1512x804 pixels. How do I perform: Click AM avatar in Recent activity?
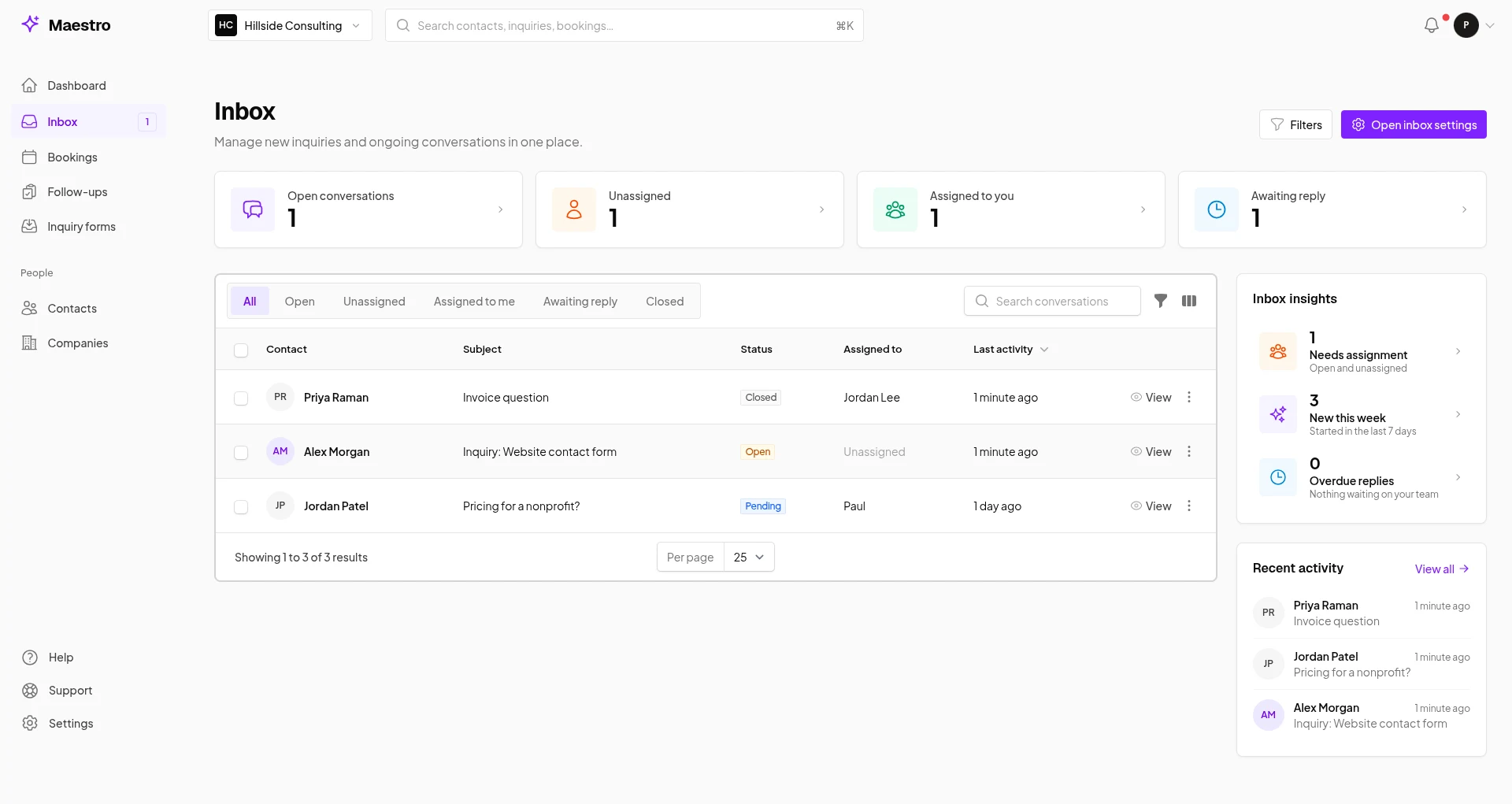pyautogui.click(x=1268, y=715)
